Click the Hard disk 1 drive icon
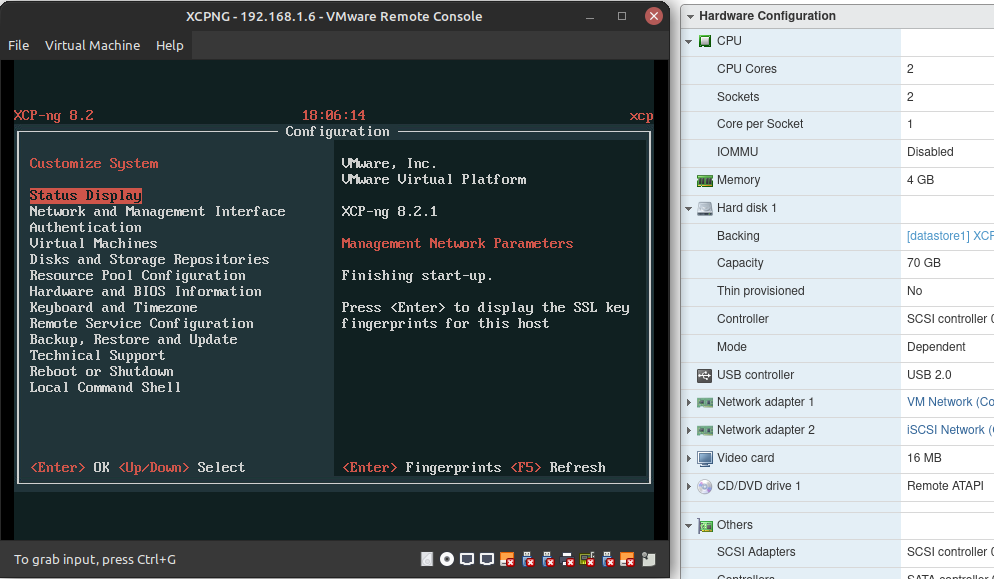Viewport: 994px width, 579px height. [705, 208]
